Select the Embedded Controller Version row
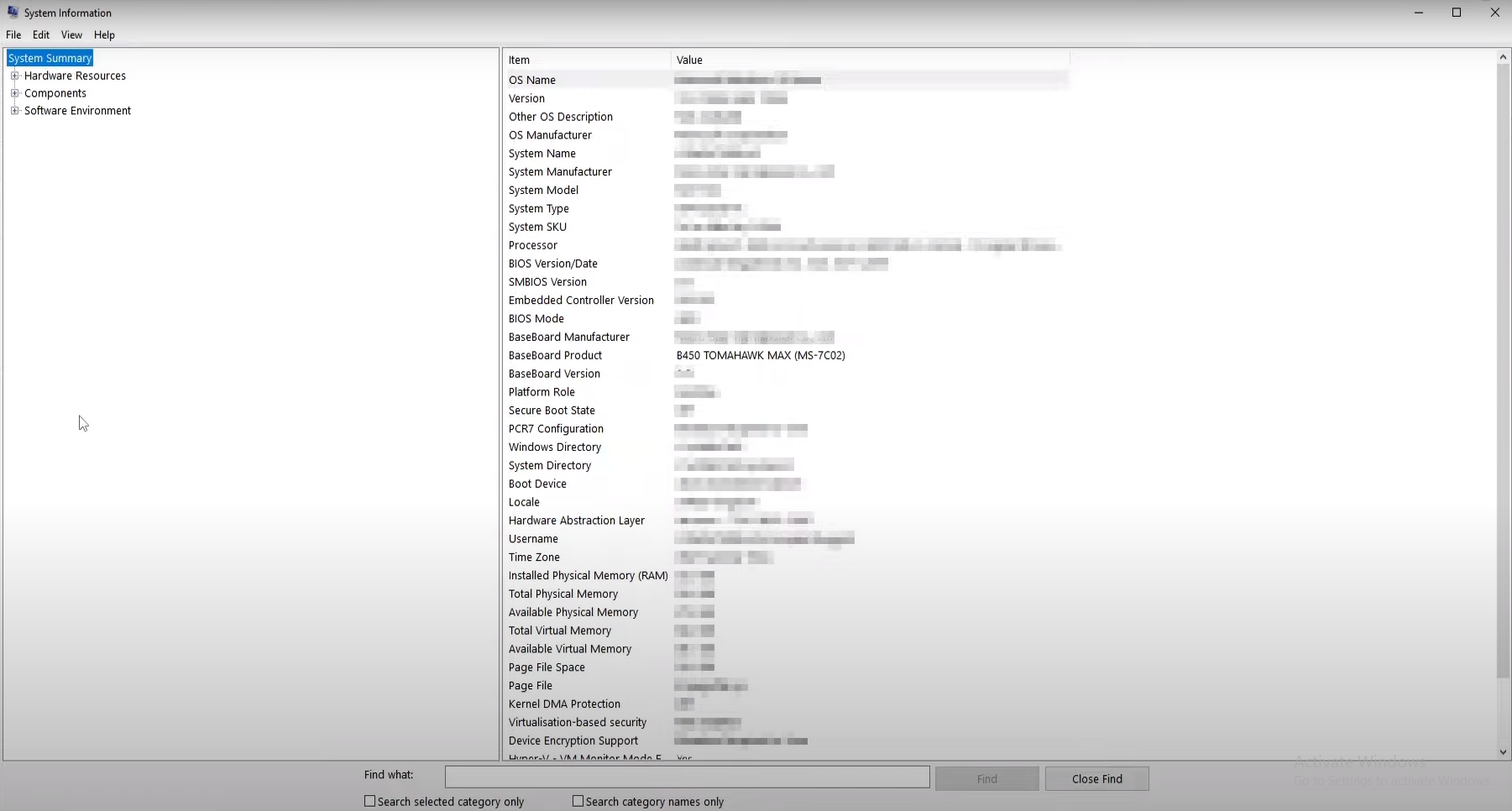The image size is (1512, 811). pyautogui.click(x=787, y=301)
